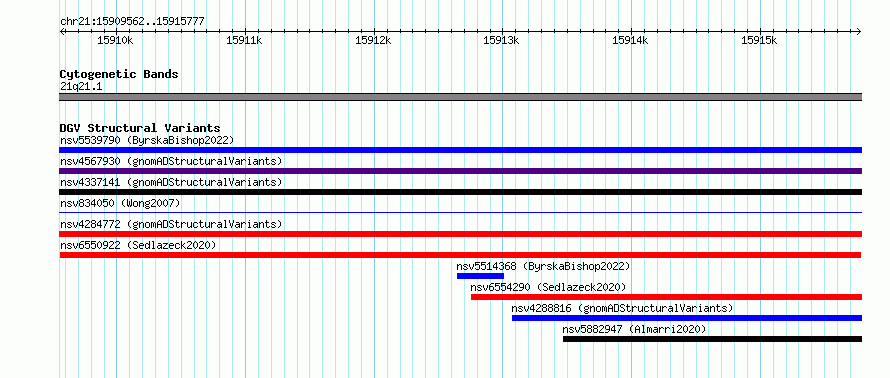Viewport: 890px width, 378px height.
Task: Open the nsv4567930 (gnomADStructuralVariants) label
Action: [171, 161]
